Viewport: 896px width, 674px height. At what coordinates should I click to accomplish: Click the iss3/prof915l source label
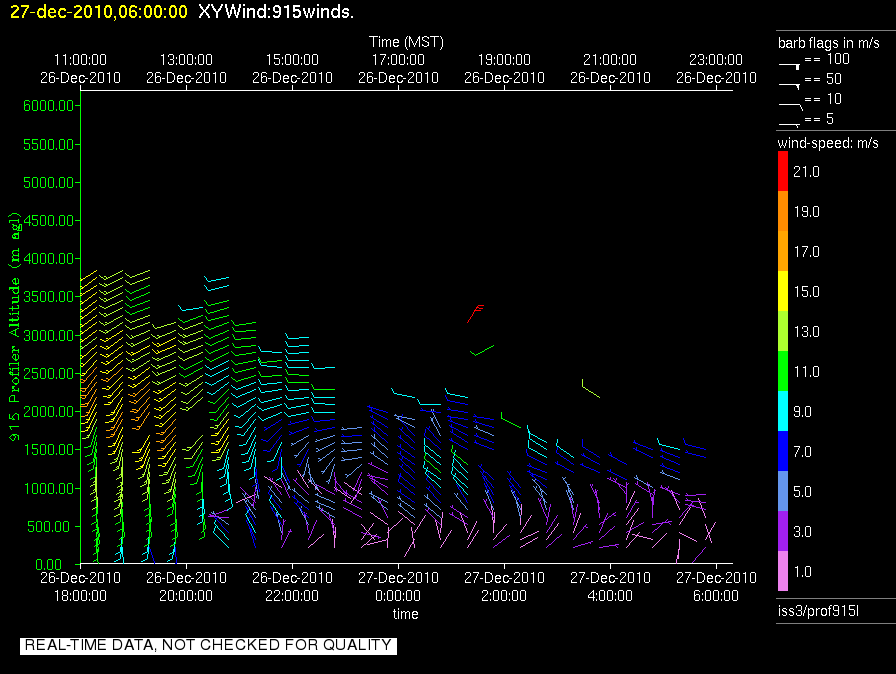click(x=815, y=611)
